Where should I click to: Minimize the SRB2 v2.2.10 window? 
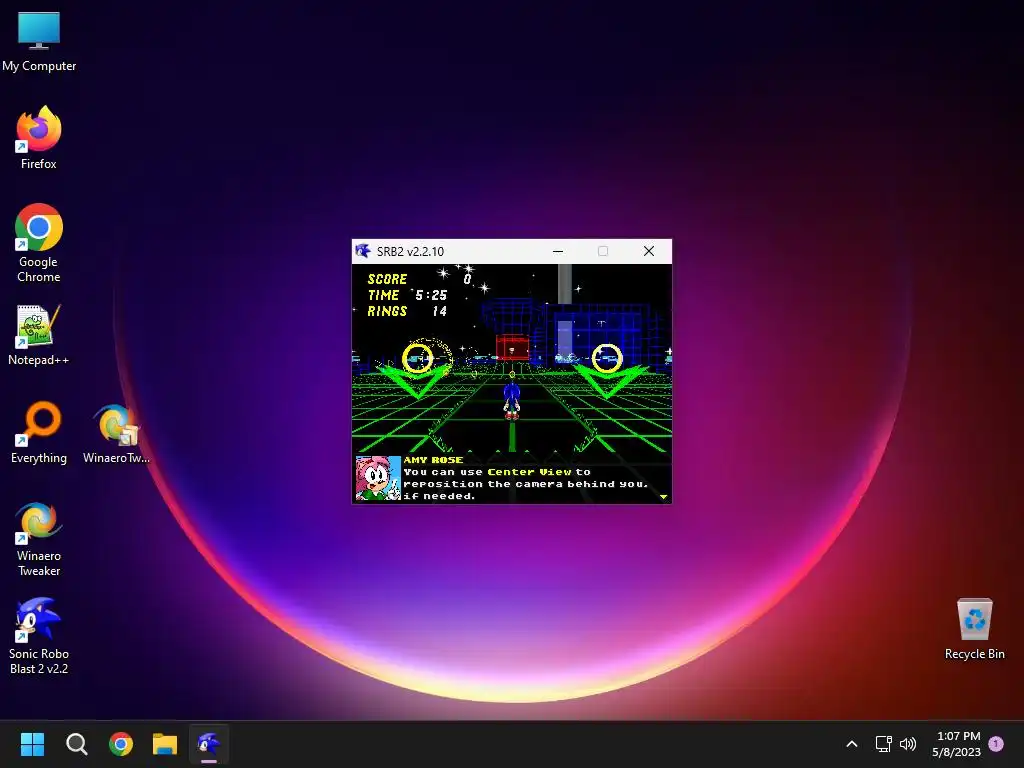(558, 251)
